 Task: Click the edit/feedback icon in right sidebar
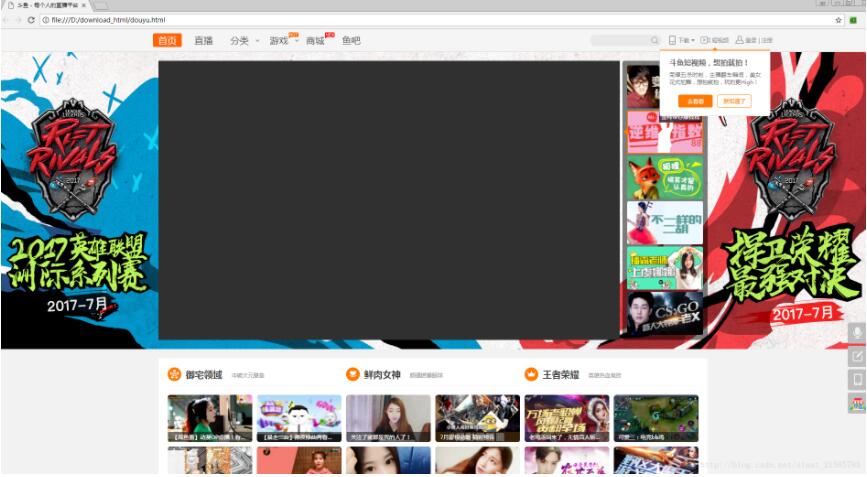[x=857, y=357]
